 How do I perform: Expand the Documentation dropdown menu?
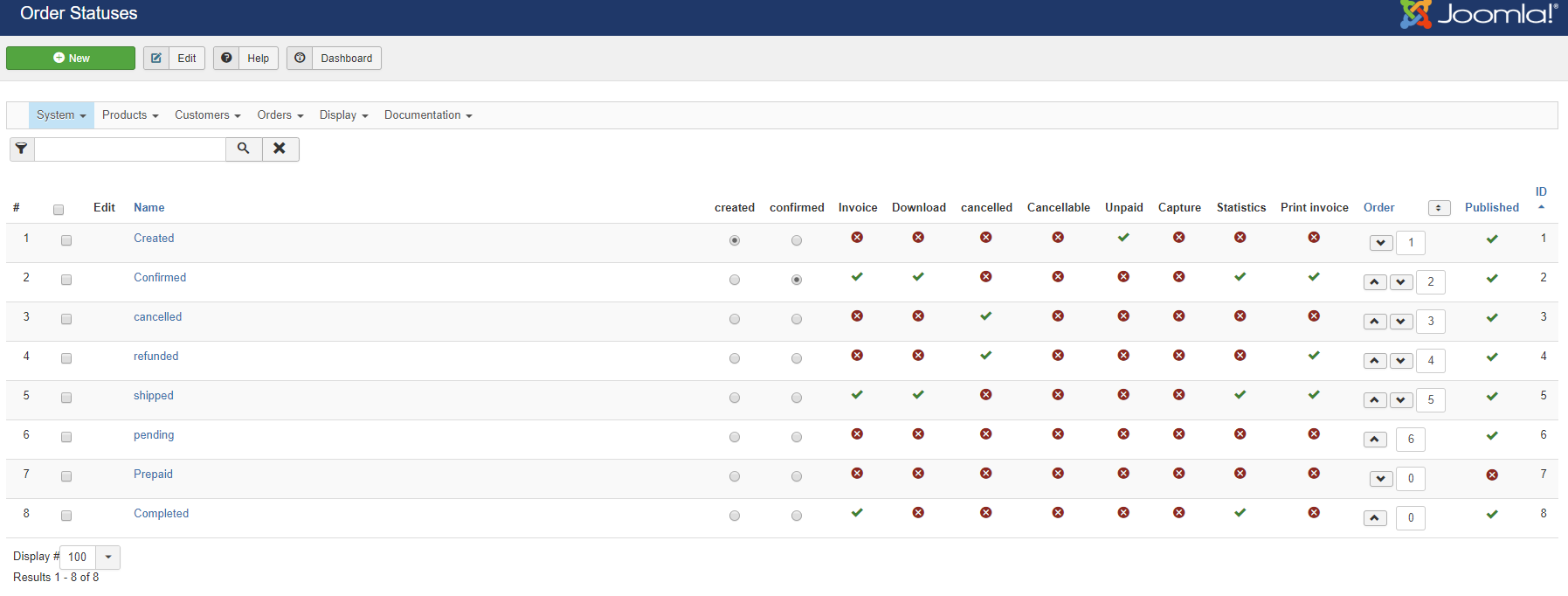click(428, 115)
